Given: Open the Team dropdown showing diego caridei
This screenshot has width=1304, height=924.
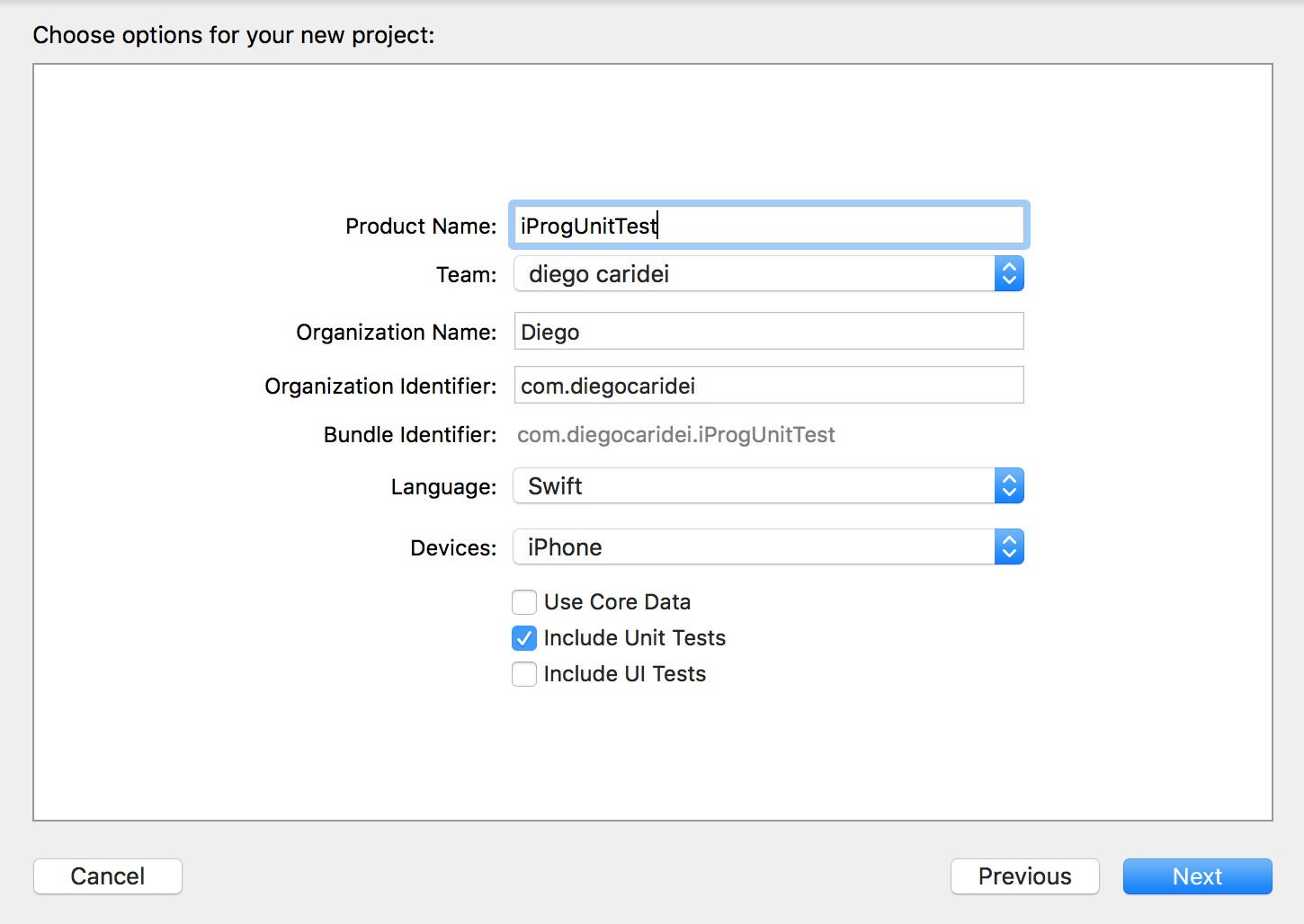Looking at the screenshot, I should [x=769, y=274].
